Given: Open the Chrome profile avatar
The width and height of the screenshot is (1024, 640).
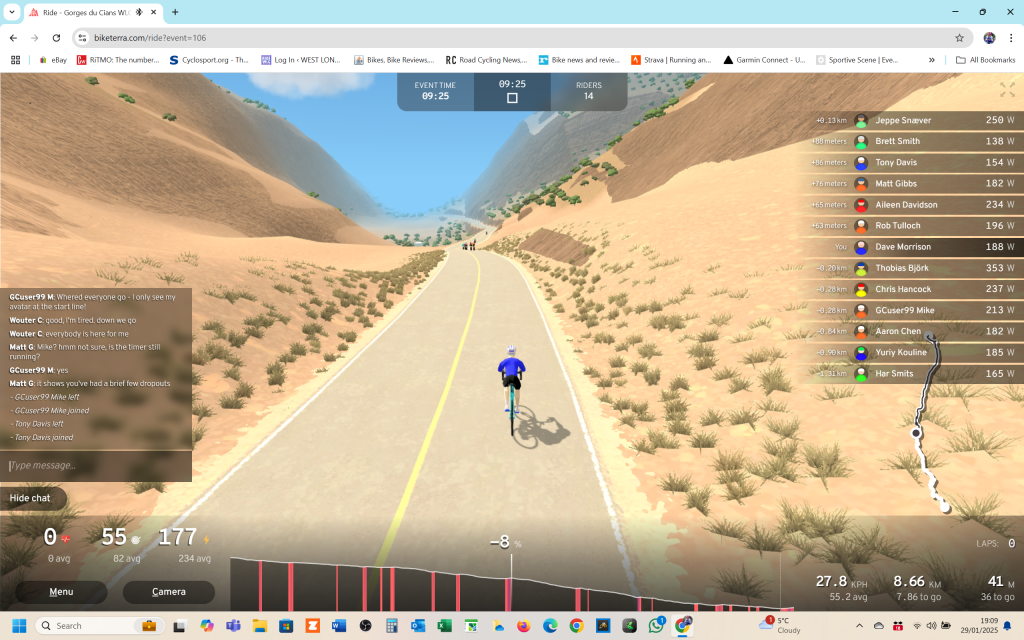Looking at the screenshot, I should 989,38.
